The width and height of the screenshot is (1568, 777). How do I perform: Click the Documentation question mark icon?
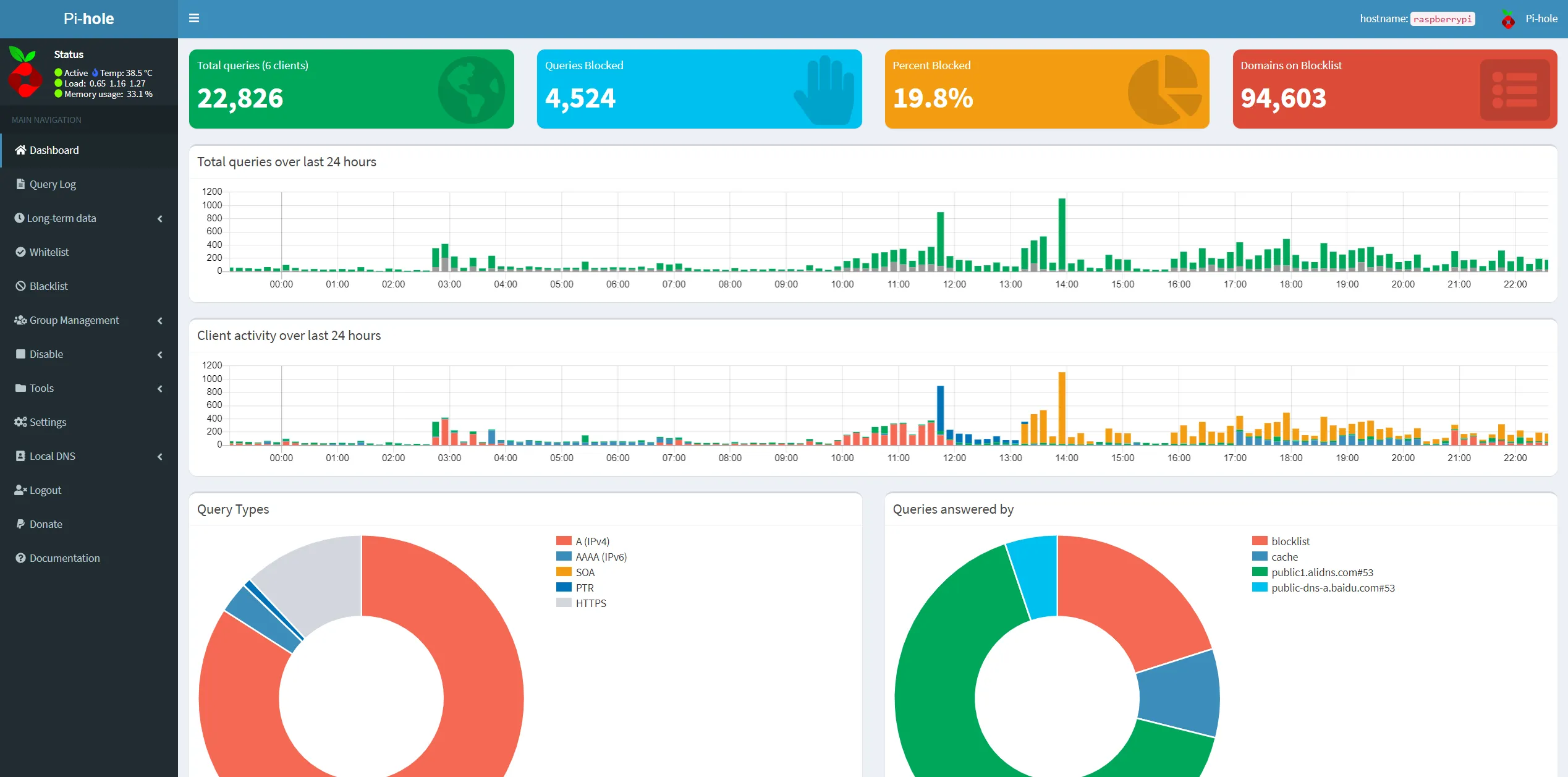click(20, 558)
